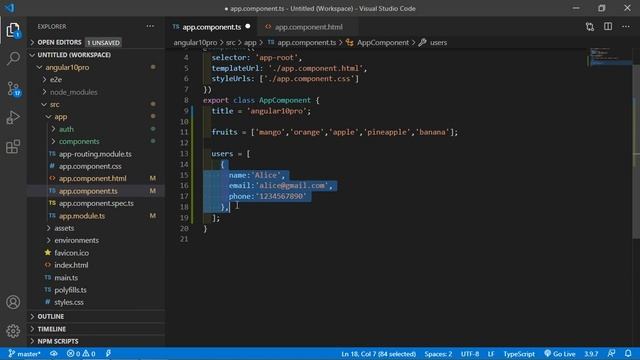This screenshot has height=360, width=640.
Task: Open favicon.ico file
Action: coord(96,253)
